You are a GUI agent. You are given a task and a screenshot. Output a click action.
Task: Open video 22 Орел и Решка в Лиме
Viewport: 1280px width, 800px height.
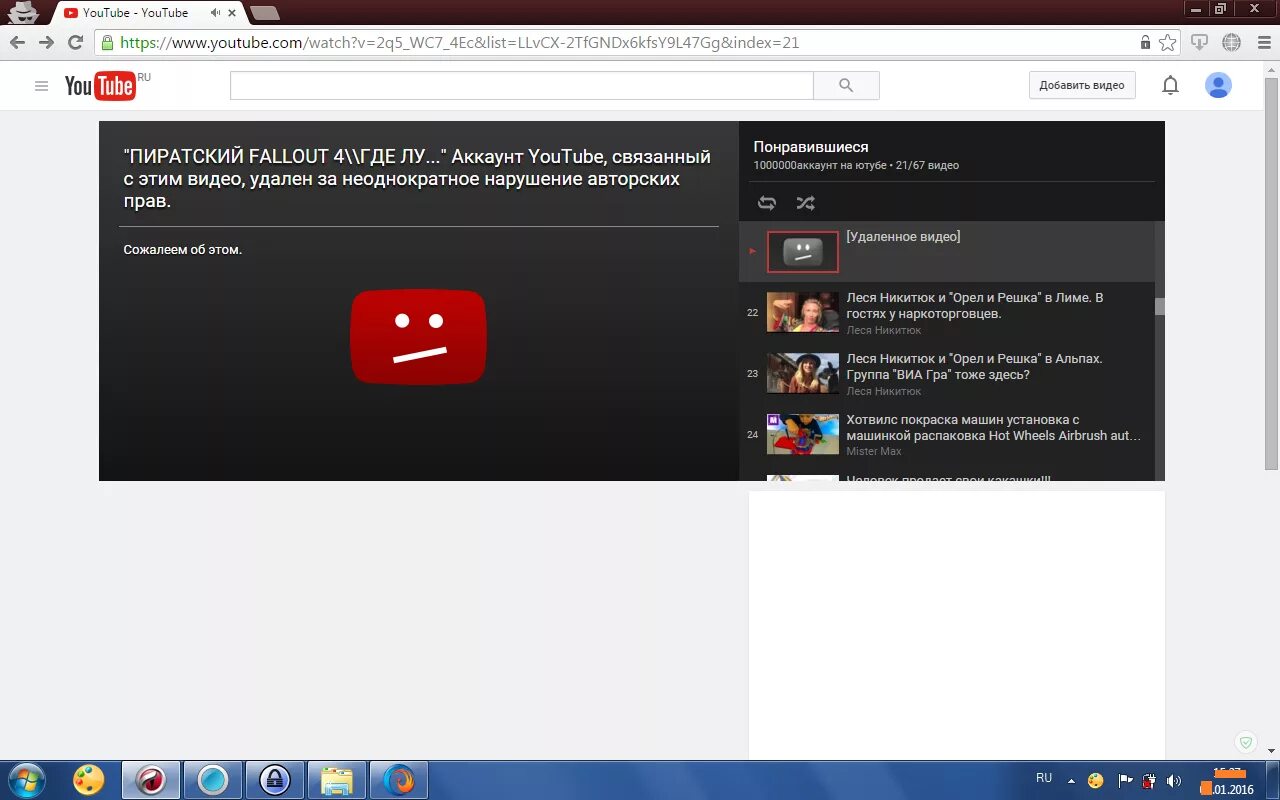coord(946,313)
